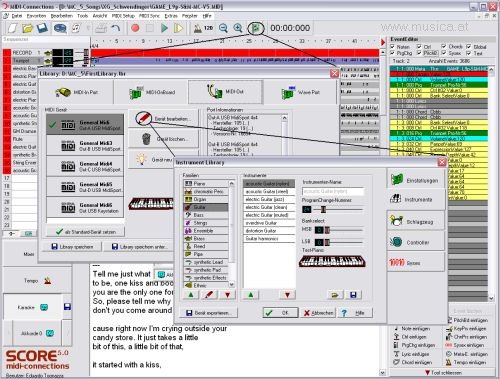The height and width of the screenshot is (379, 500).
Task: Click the metronome tempo icon in toolbar
Action: 198,28
